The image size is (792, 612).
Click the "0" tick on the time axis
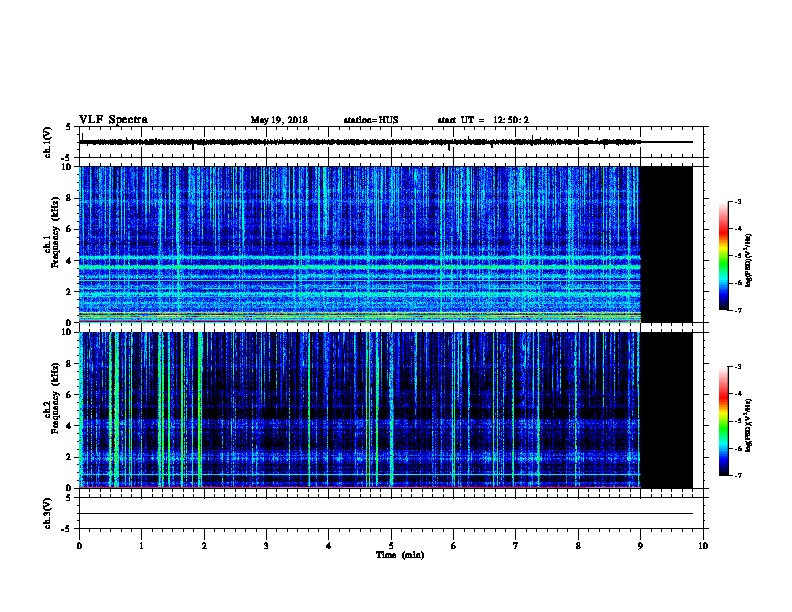[x=79, y=545]
